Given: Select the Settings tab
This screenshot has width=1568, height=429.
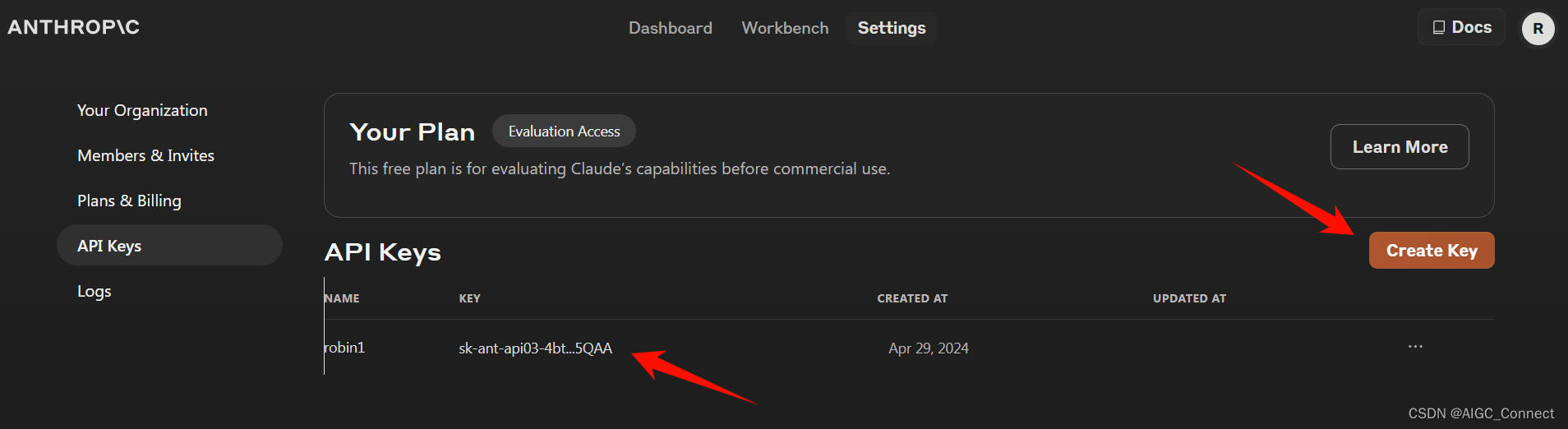Looking at the screenshot, I should tap(892, 28).
